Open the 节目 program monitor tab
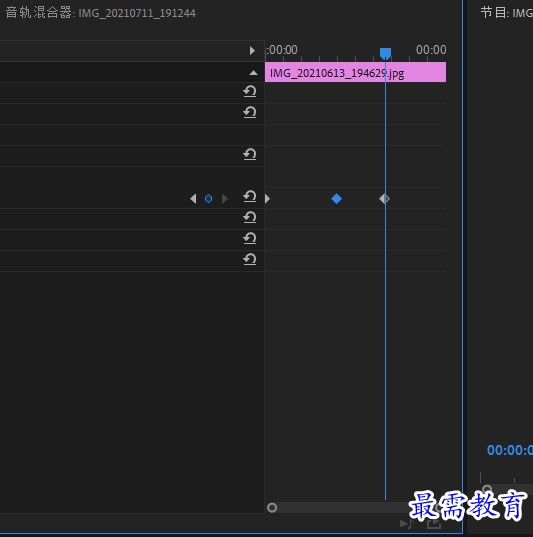533x537 pixels. tap(506, 13)
